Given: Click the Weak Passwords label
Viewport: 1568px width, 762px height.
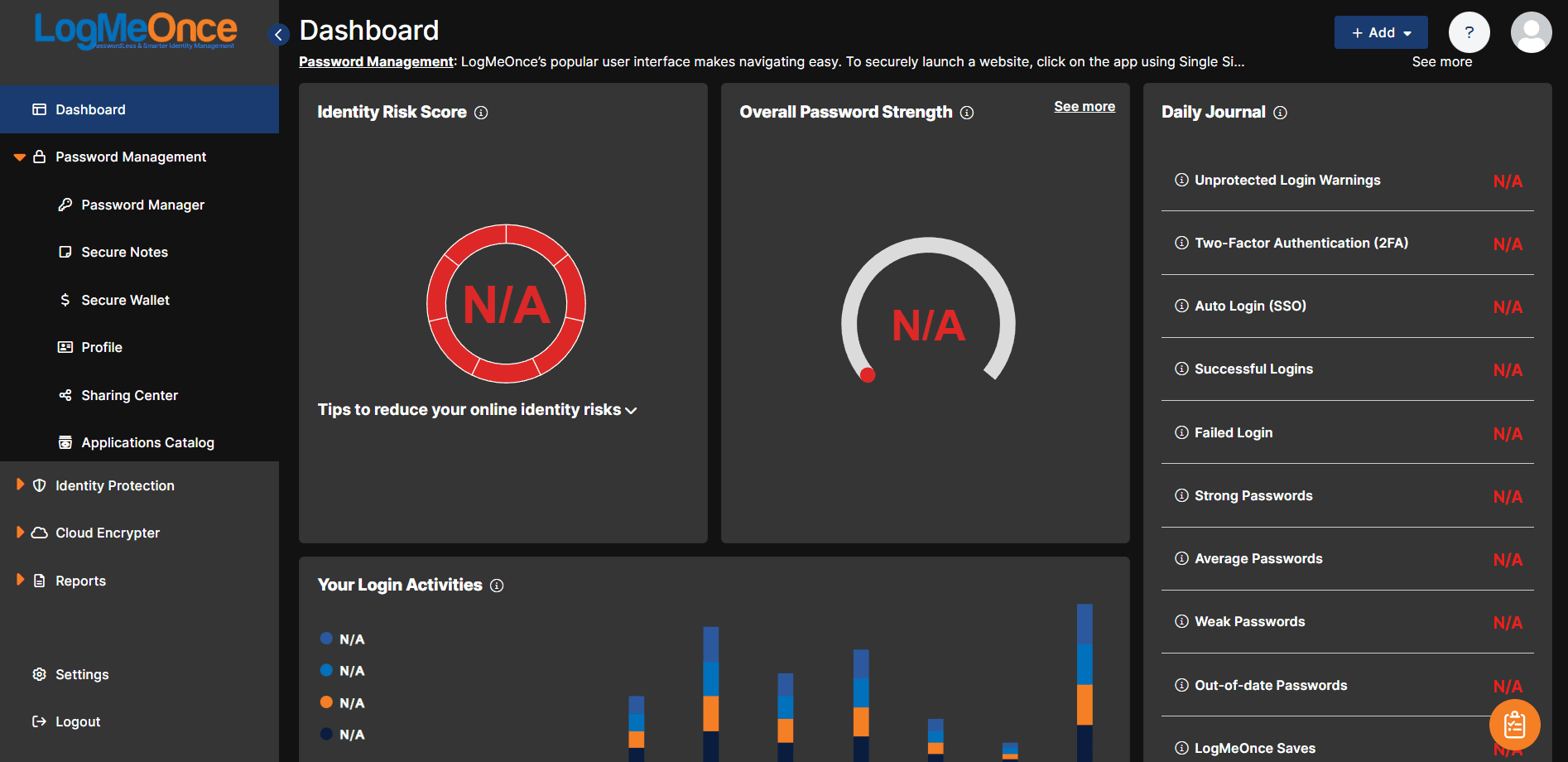Looking at the screenshot, I should coord(1249,621).
